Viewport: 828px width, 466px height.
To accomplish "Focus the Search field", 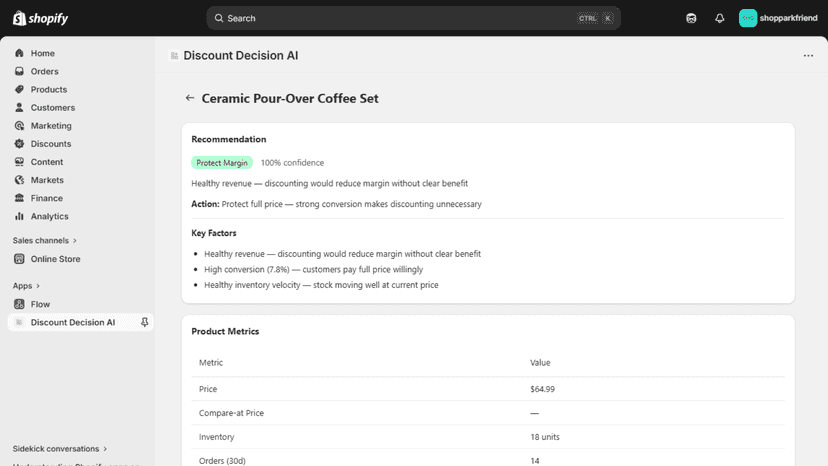I will 413,18.
